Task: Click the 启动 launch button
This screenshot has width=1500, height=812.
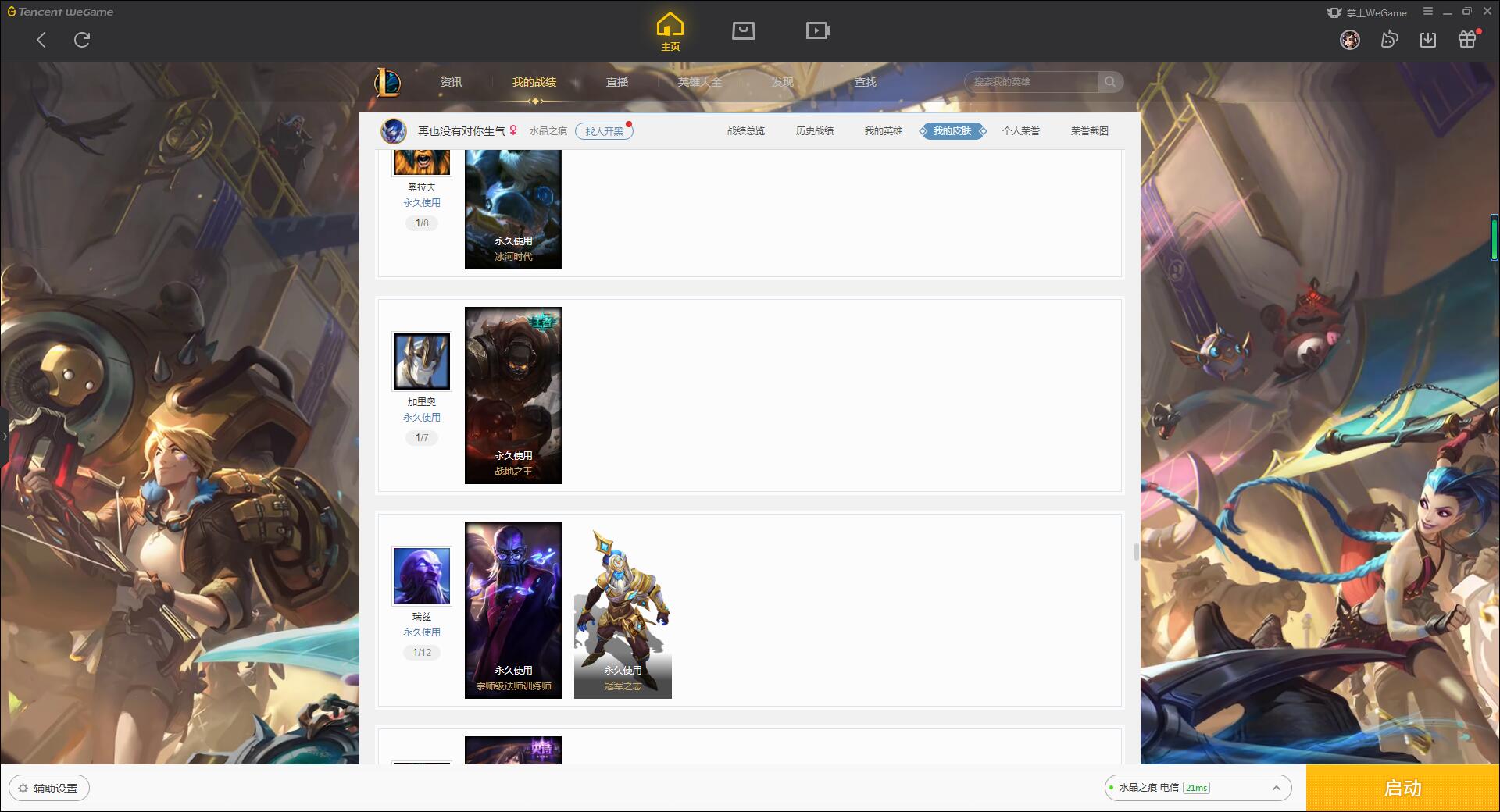Action: point(1402,789)
